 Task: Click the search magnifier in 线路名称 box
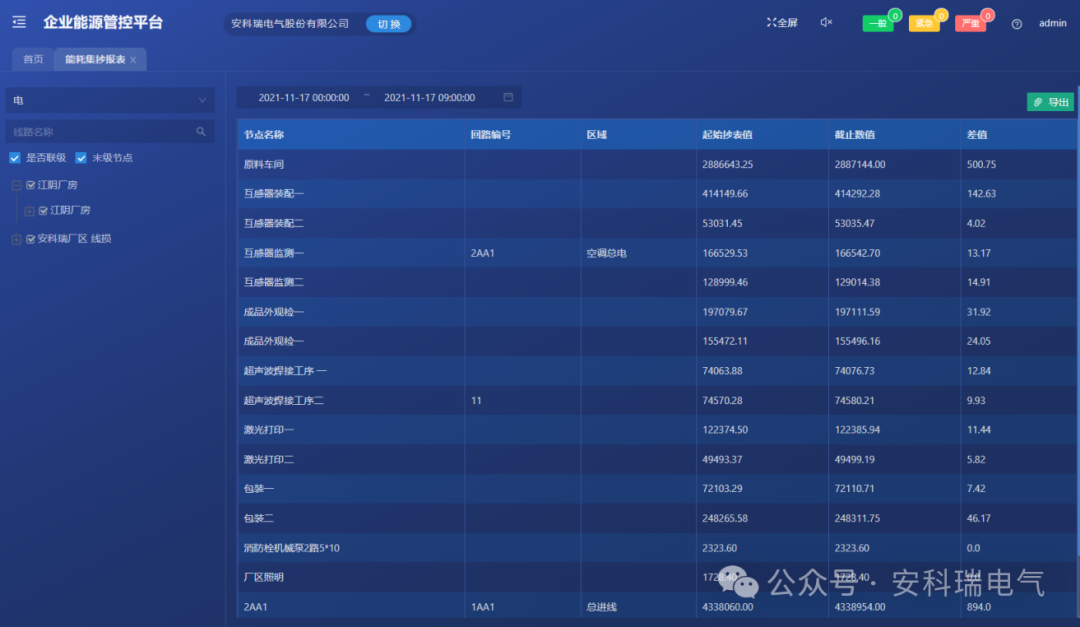point(201,132)
